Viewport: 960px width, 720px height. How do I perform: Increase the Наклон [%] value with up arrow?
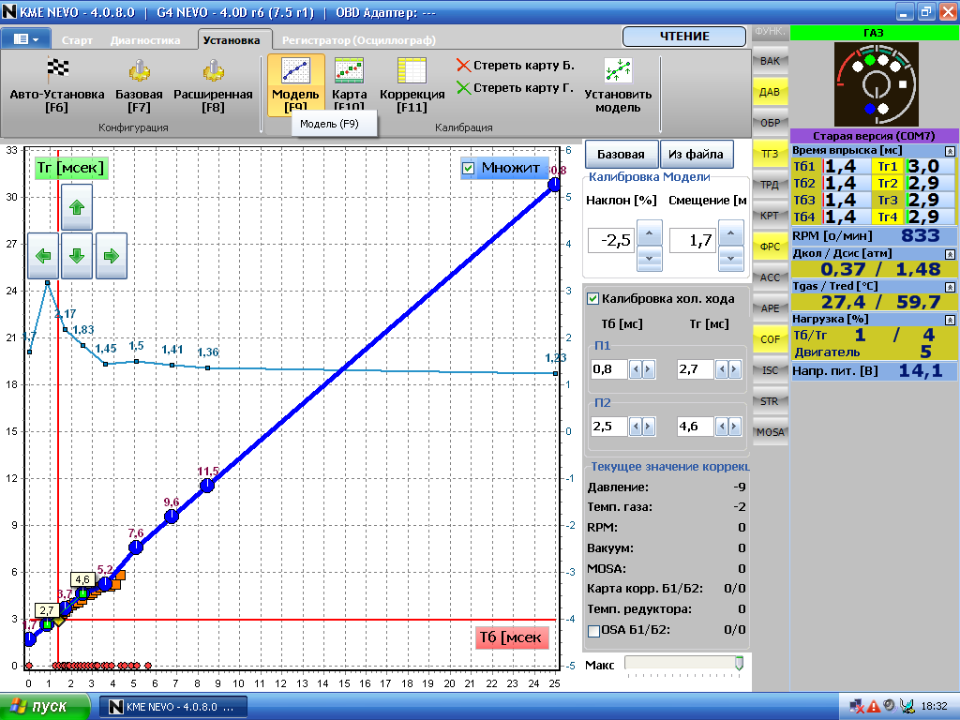(x=649, y=231)
